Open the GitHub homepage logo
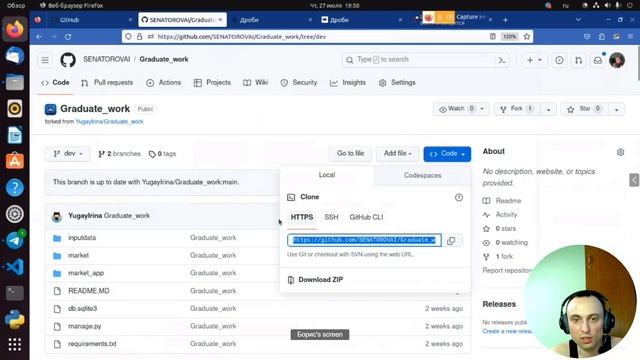The height and width of the screenshot is (360, 640). click(x=68, y=60)
